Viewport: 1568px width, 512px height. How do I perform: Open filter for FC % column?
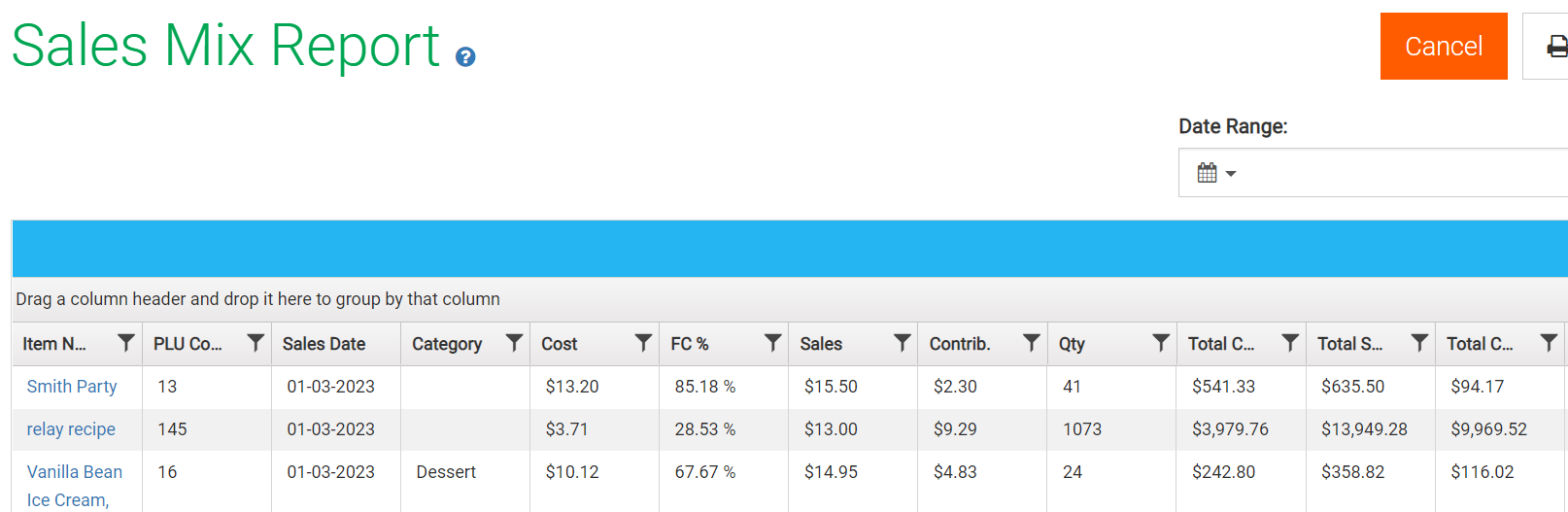coord(772,343)
